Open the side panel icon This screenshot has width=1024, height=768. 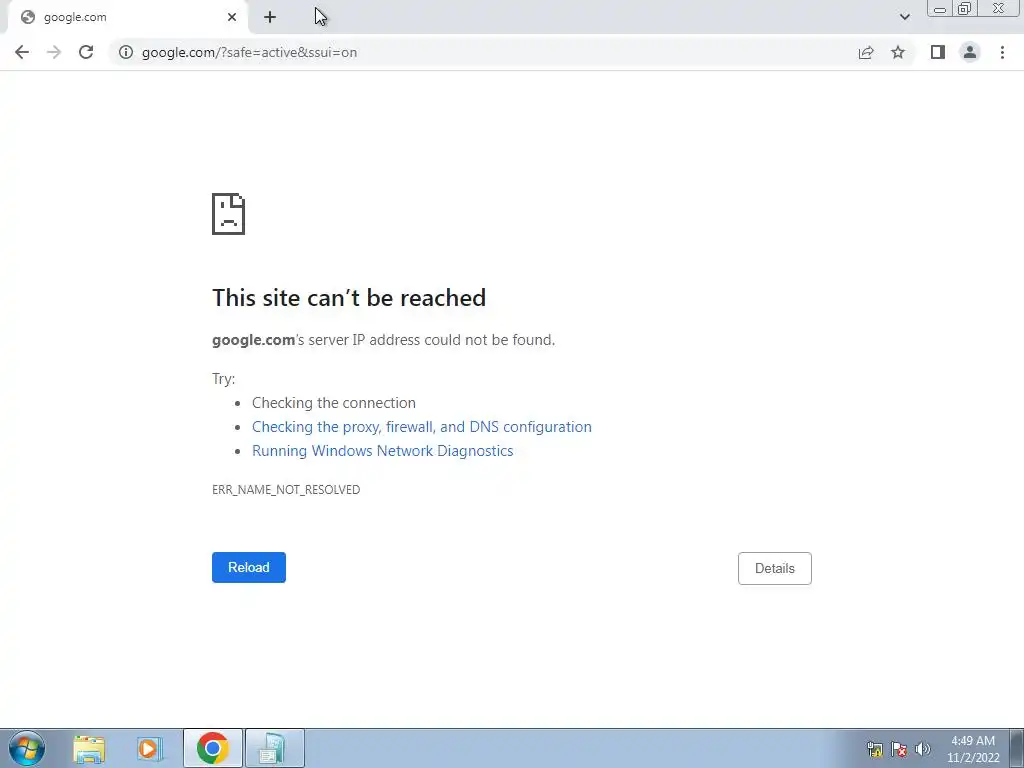pyautogui.click(x=938, y=52)
